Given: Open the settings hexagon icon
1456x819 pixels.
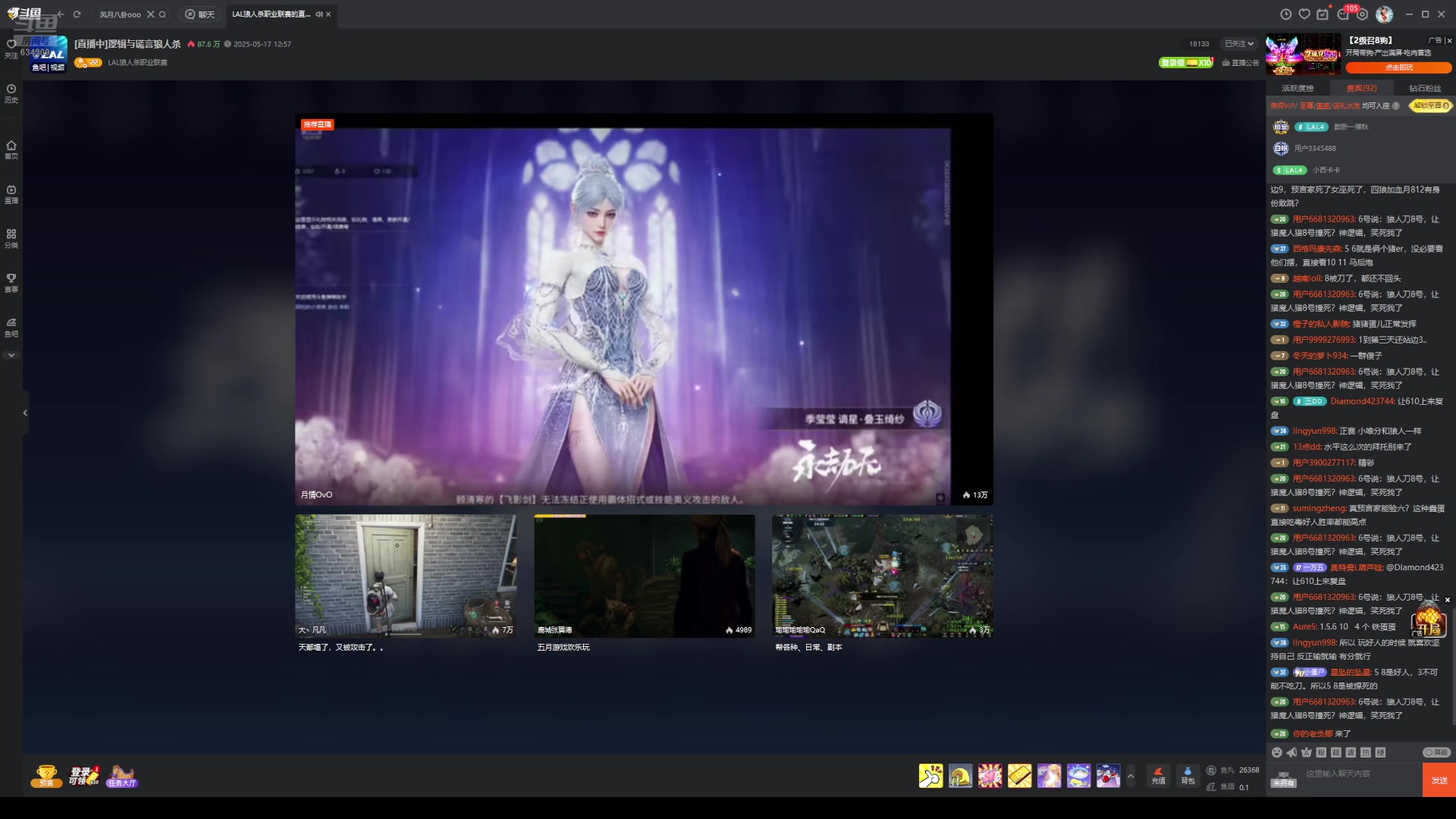Looking at the screenshot, I should point(1363,14).
